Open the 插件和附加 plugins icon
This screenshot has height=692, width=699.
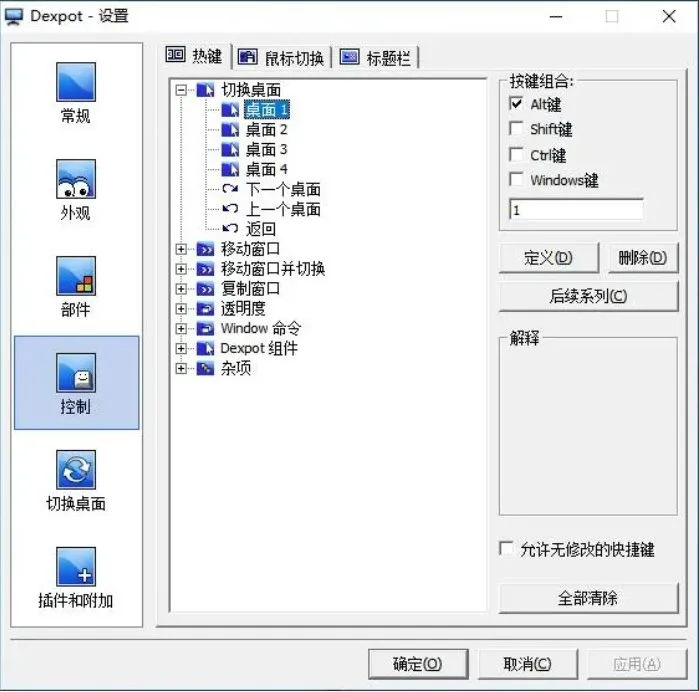tap(76, 567)
